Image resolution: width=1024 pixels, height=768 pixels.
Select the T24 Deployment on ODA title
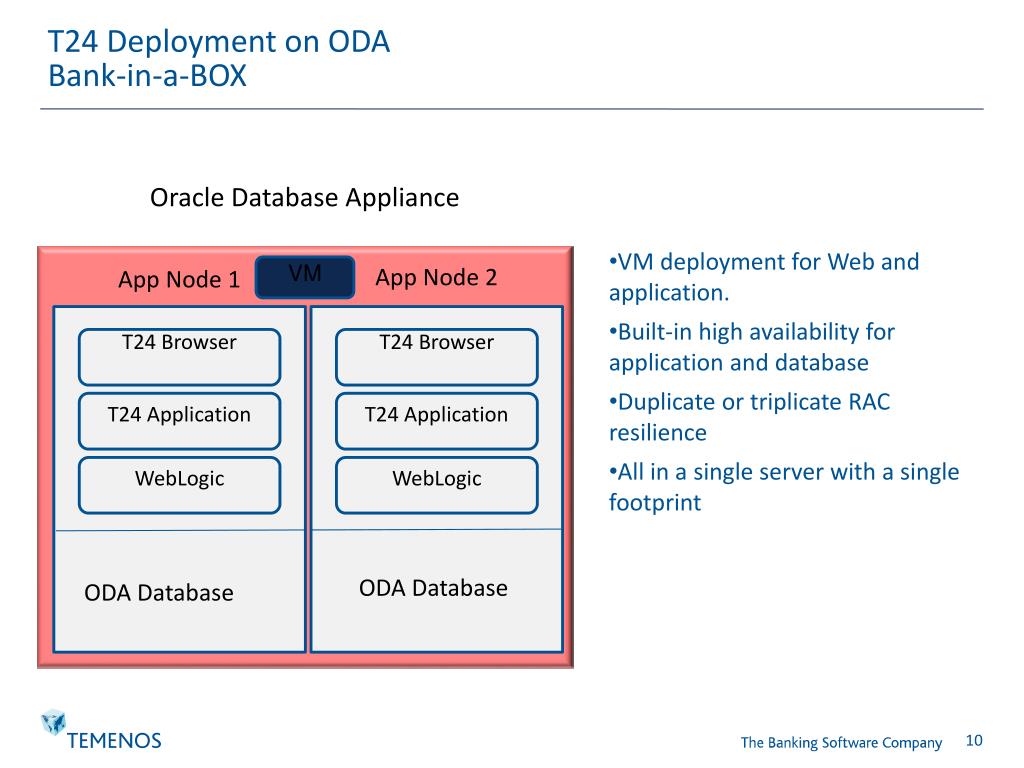click(219, 42)
